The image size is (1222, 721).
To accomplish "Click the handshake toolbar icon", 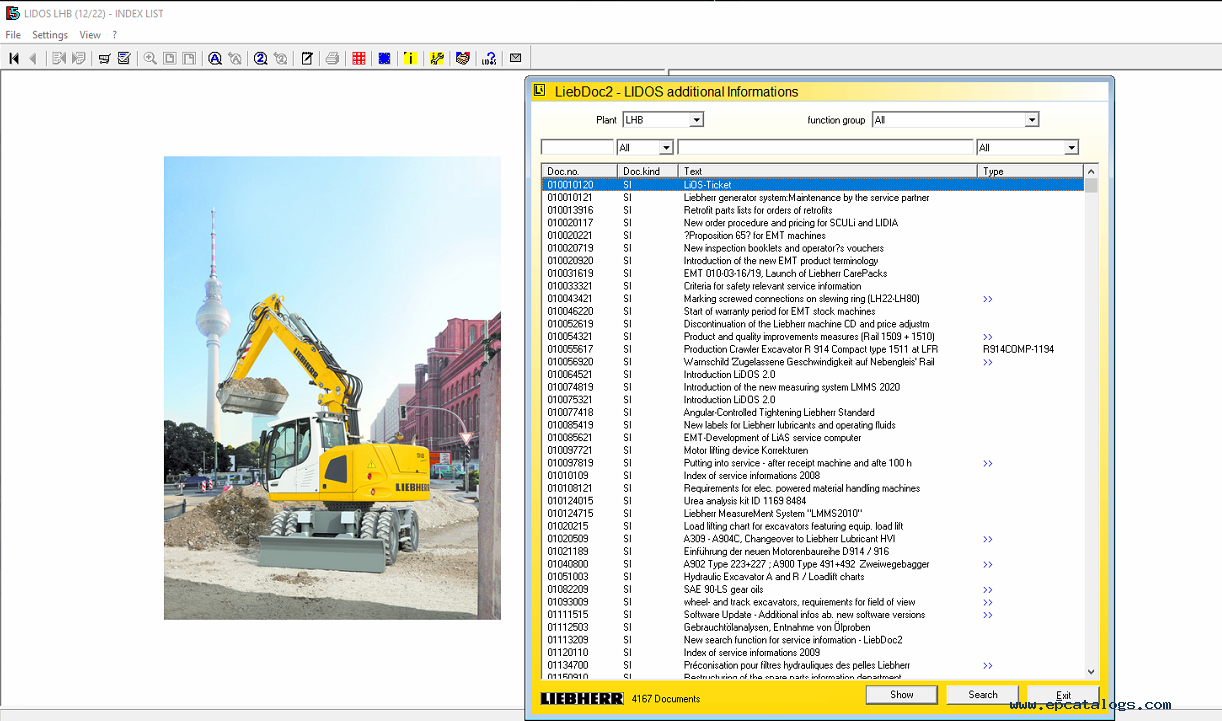I will tap(461, 58).
